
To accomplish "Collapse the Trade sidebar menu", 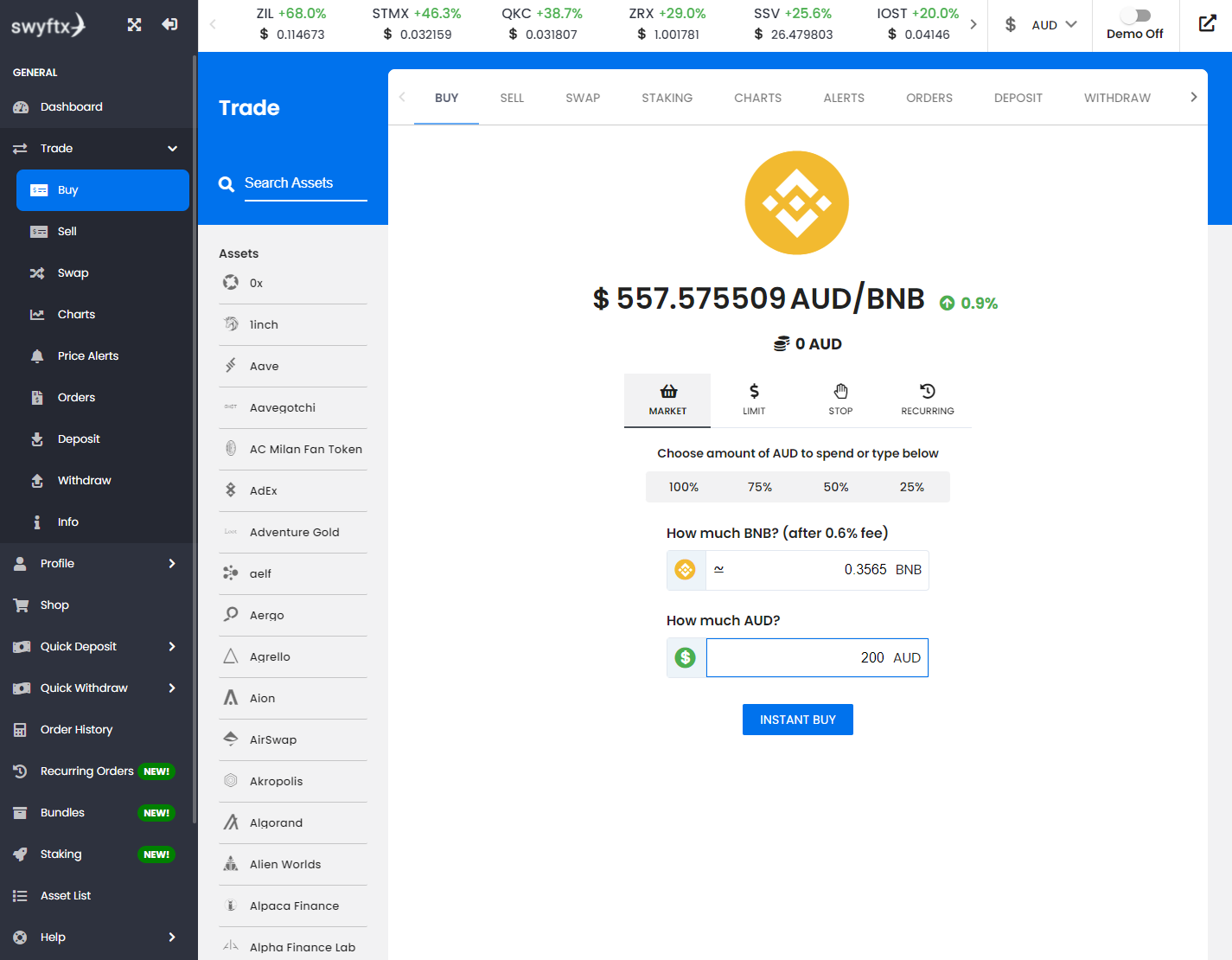I will click(172, 149).
